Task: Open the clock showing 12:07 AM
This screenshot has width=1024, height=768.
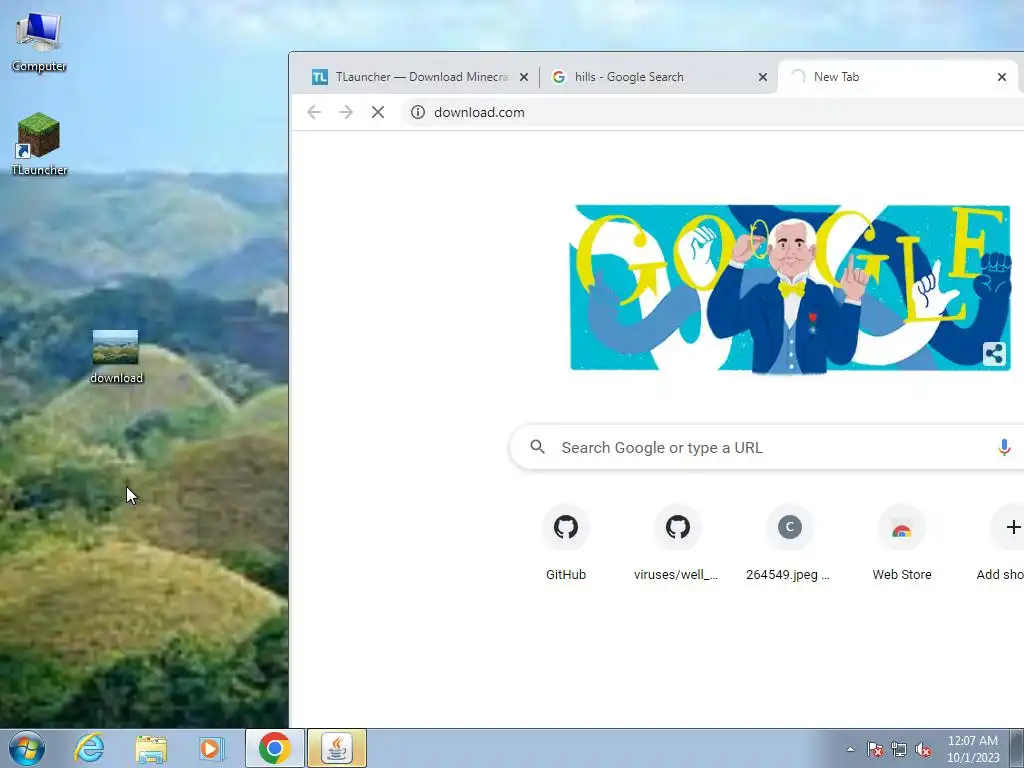Action: (973, 748)
